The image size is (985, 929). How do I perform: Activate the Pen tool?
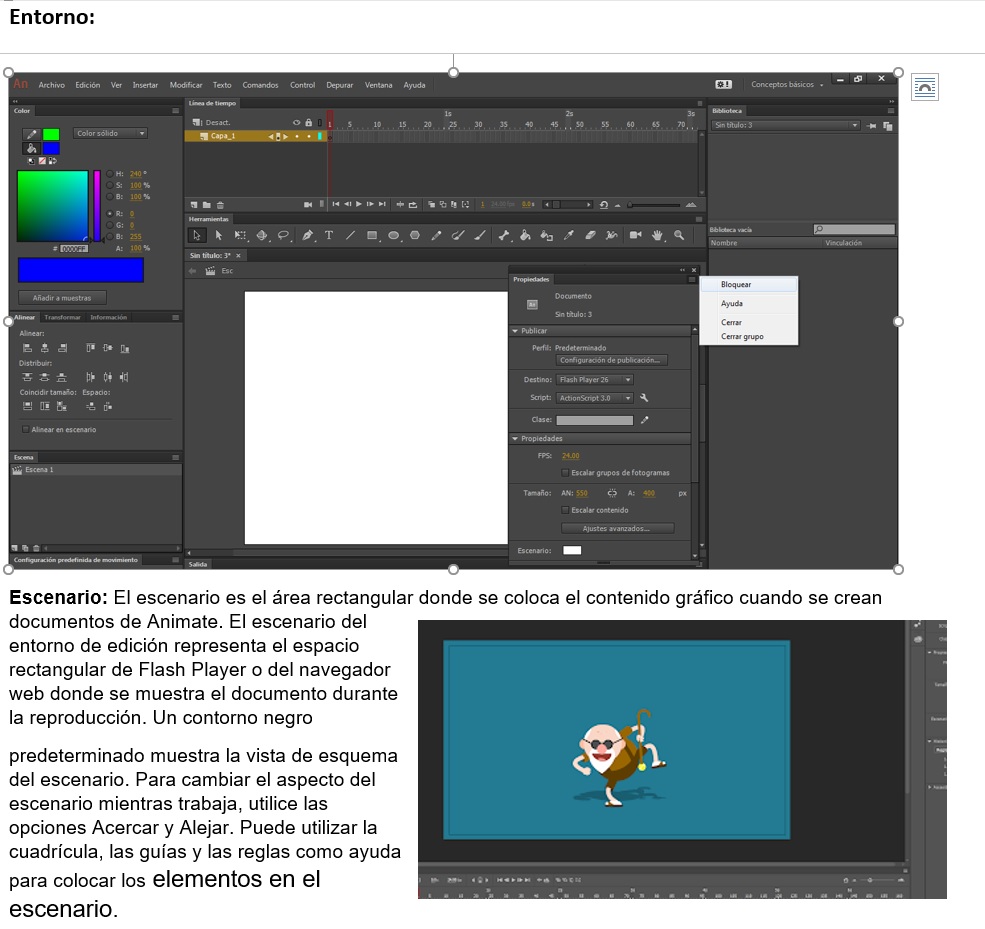[307, 236]
